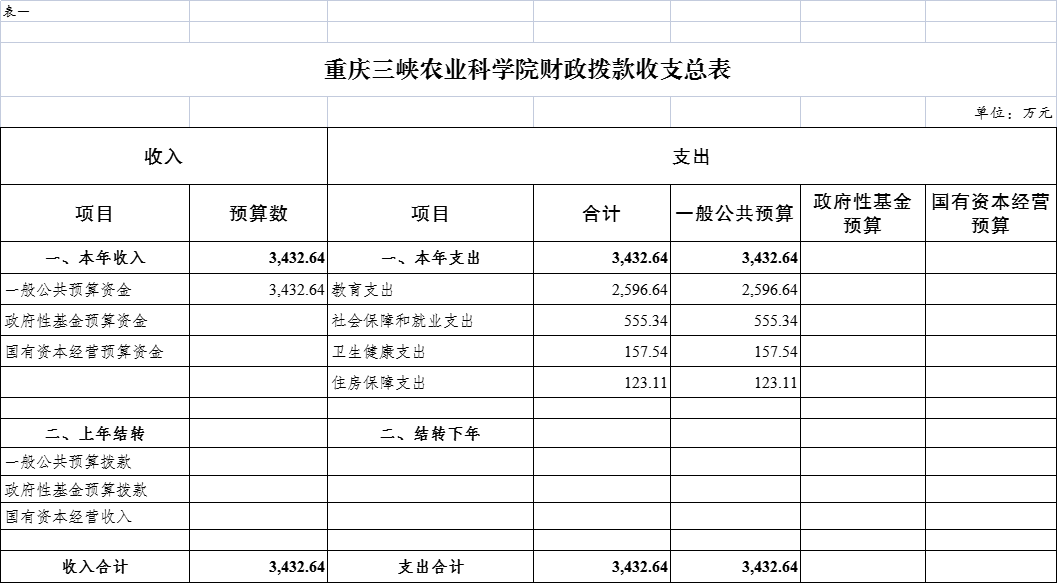Click the 支出 section header cell
The image size is (1057, 583).
[691, 157]
